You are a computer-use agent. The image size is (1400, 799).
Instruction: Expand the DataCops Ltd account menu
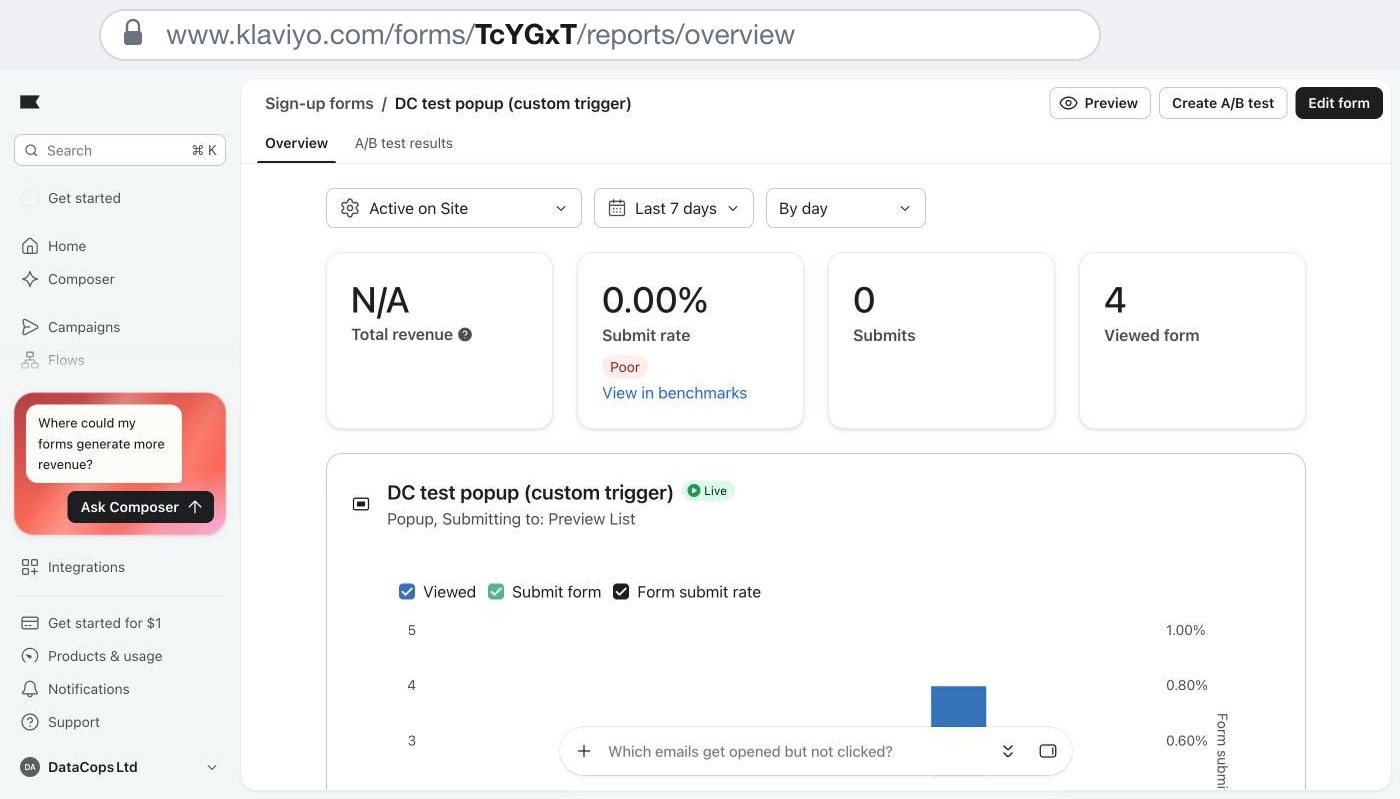pos(120,767)
